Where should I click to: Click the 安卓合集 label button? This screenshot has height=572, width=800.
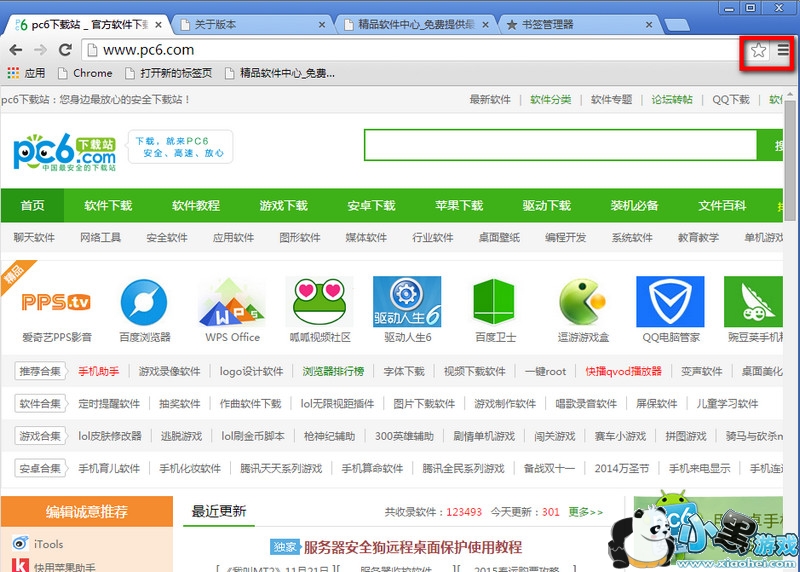(x=40, y=468)
